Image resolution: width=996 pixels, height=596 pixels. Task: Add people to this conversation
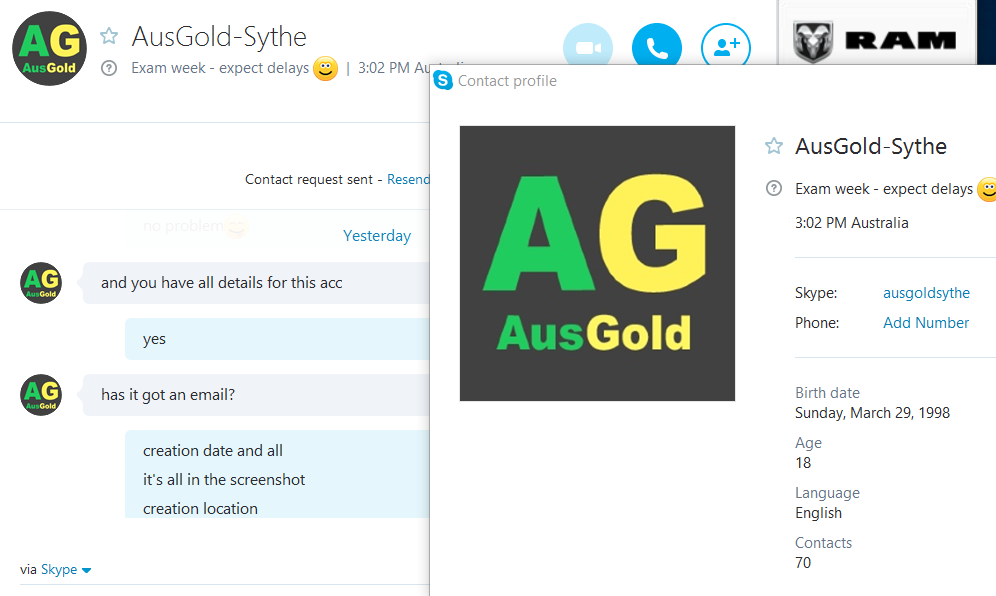click(x=725, y=46)
